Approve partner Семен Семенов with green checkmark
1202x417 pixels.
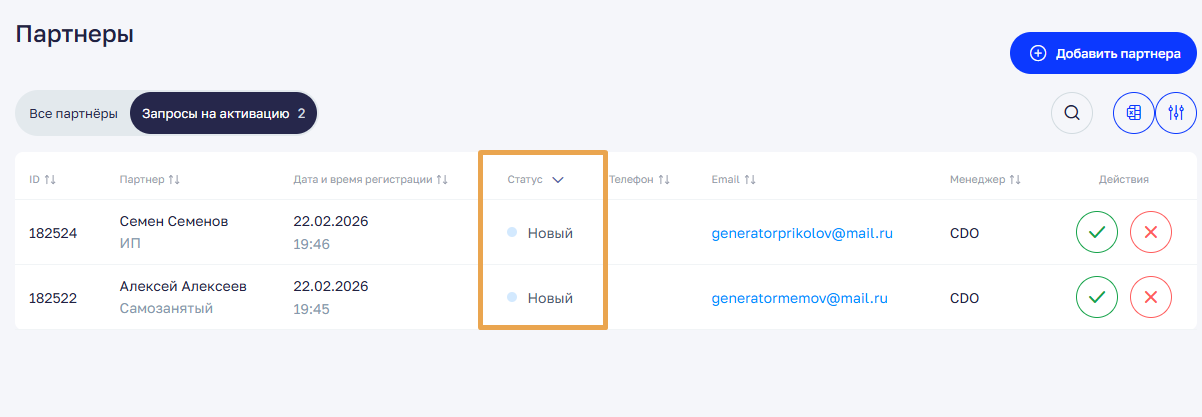click(1097, 233)
